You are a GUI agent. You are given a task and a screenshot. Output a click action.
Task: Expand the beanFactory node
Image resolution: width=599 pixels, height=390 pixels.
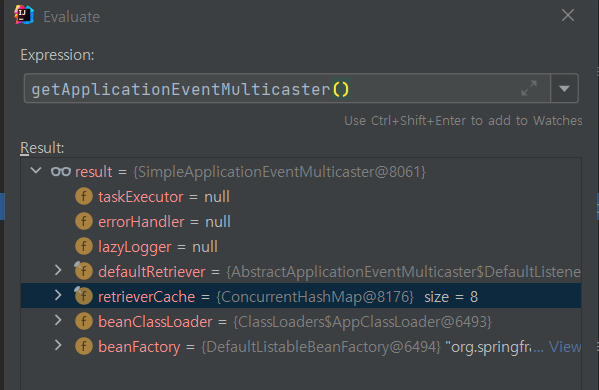click(x=58, y=345)
